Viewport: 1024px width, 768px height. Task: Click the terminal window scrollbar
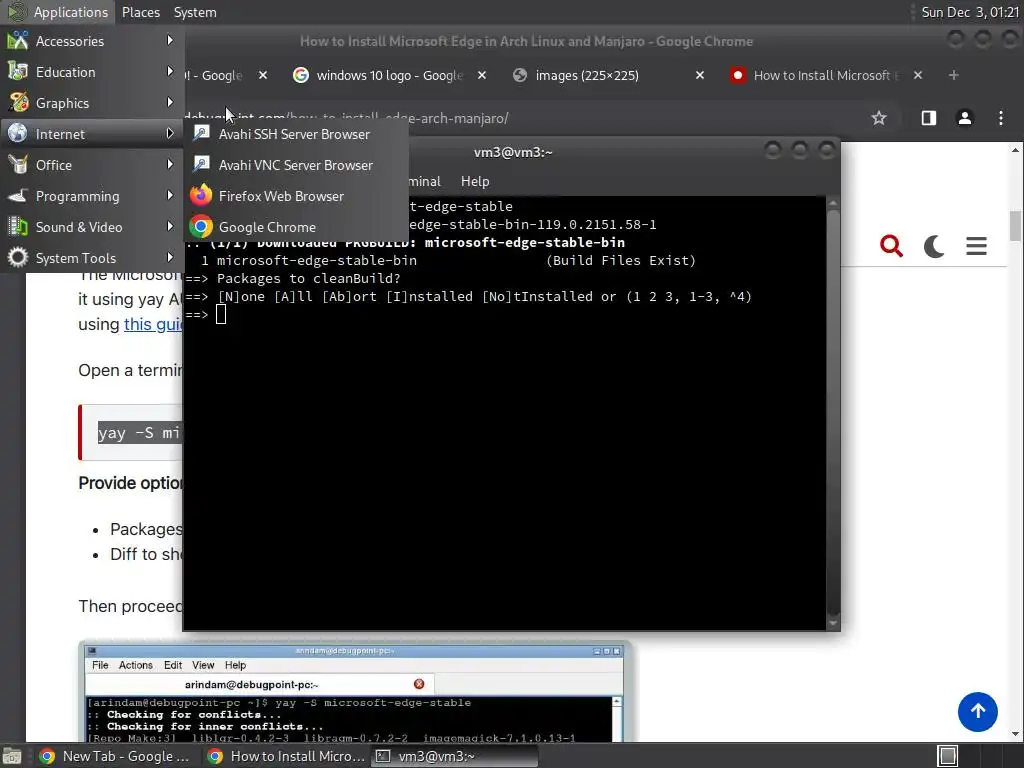pyautogui.click(x=833, y=413)
